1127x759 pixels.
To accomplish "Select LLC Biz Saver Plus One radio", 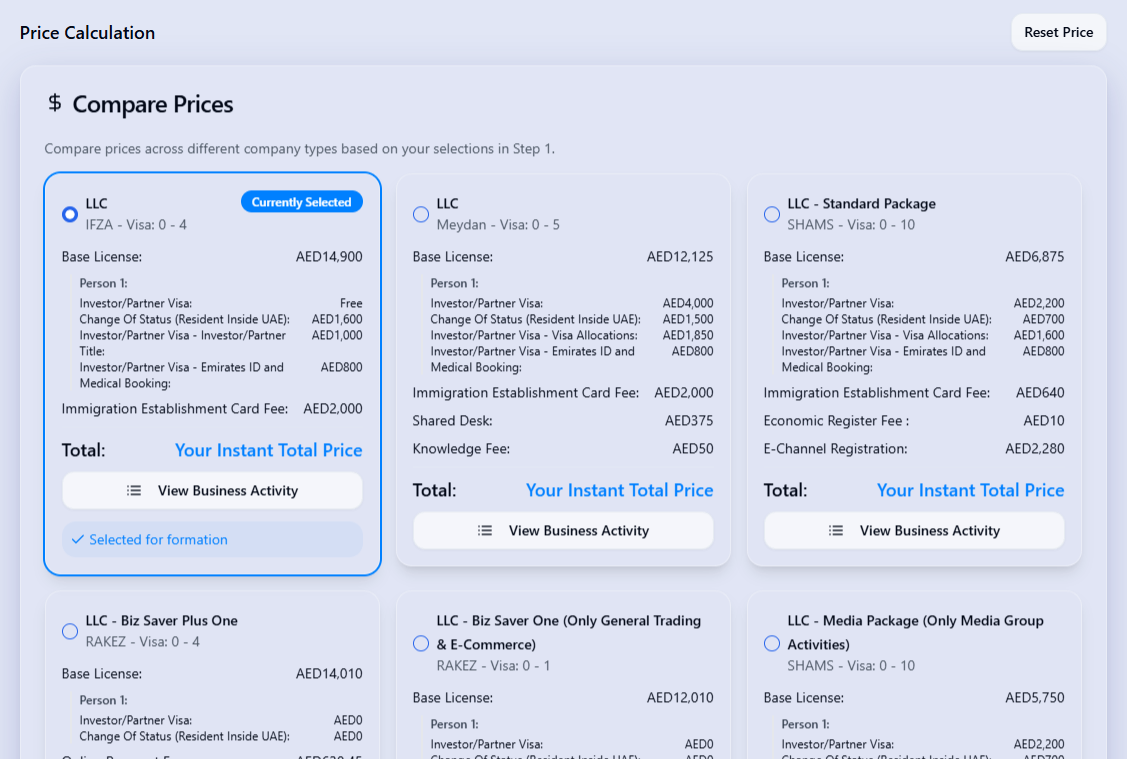I will coord(70,631).
